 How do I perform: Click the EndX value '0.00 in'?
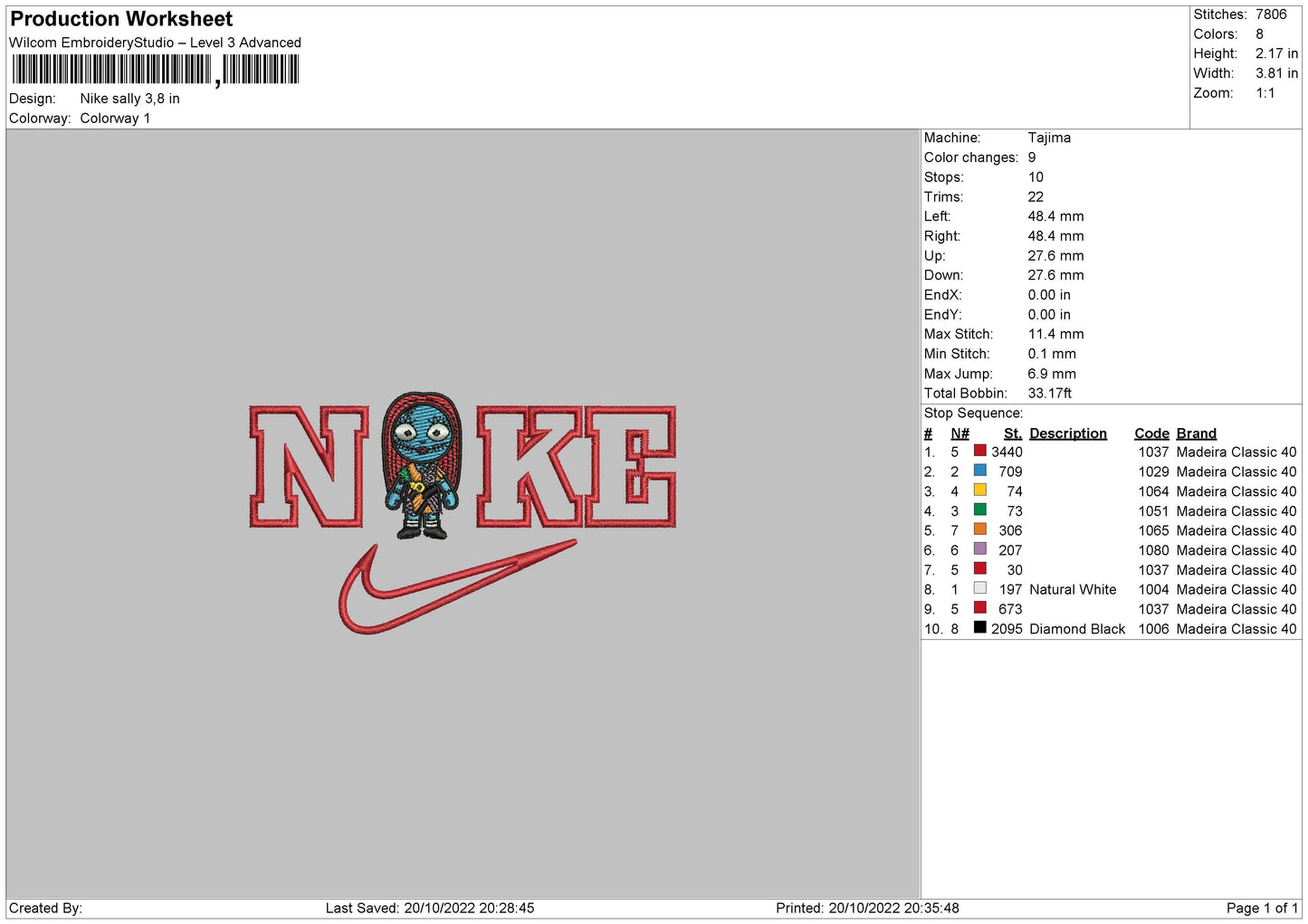1049,295
